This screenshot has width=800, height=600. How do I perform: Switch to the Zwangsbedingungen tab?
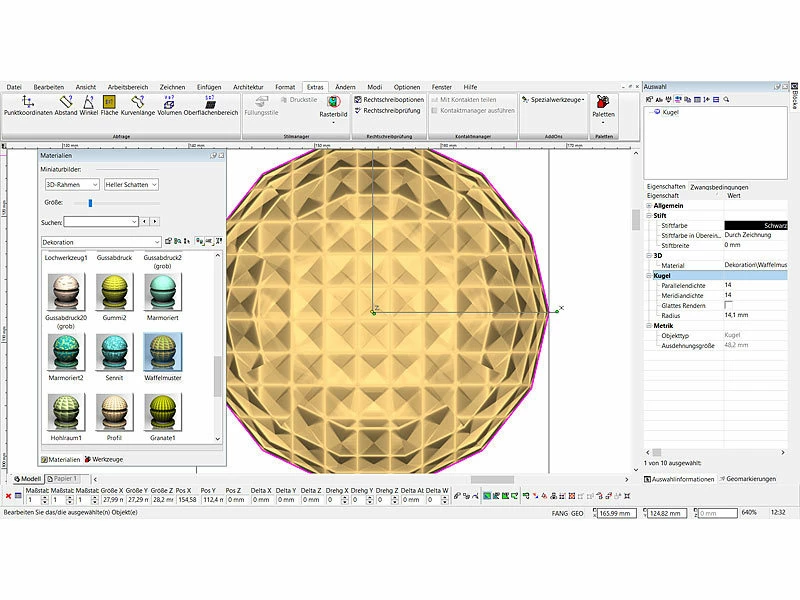point(719,187)
